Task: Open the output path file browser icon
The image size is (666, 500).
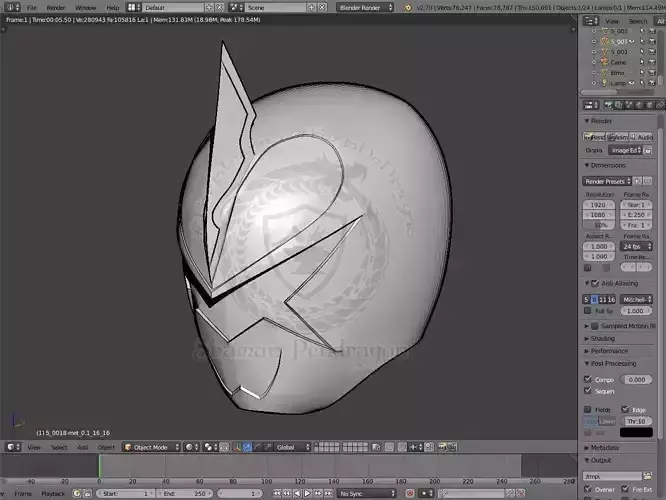Action: tap(647, 476)
